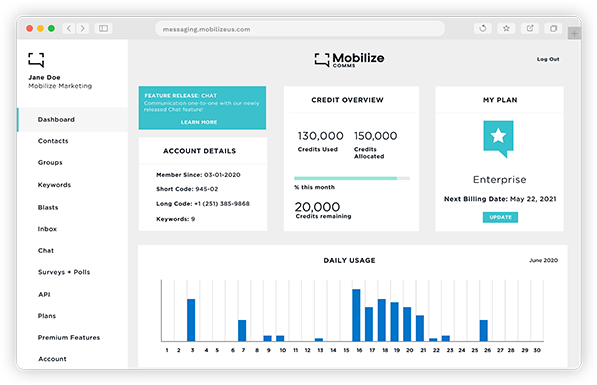Screen dimensions: 597x385
Task: Toggle the browser sidebar icon
Action: click(x=104, y=29)
